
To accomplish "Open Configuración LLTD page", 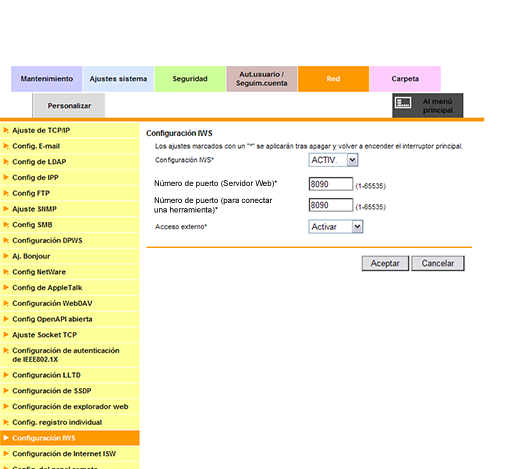I will pyautogui.click(x=70, y=375).
